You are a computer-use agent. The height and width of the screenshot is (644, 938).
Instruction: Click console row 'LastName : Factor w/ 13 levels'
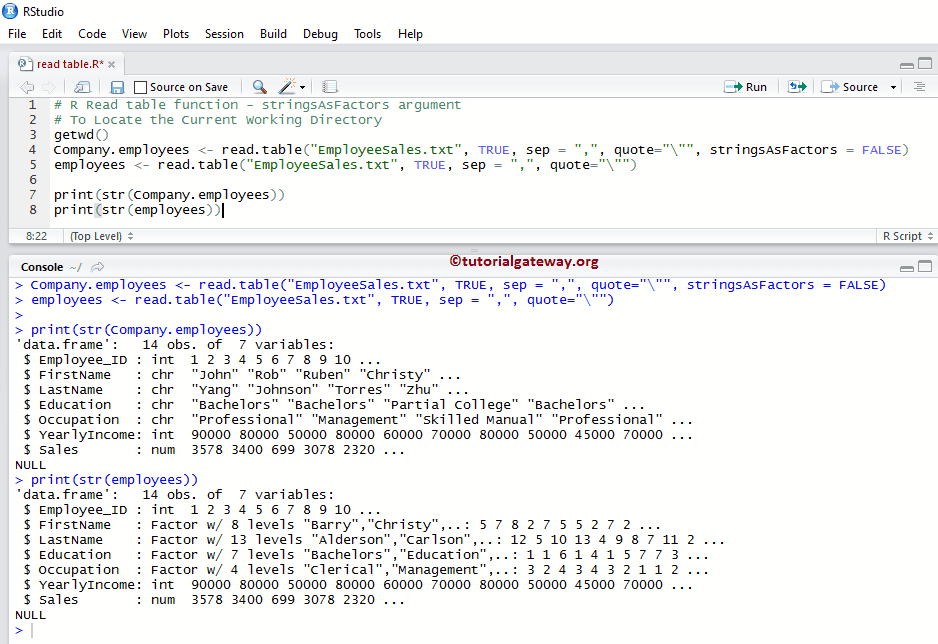click(374, 540)
